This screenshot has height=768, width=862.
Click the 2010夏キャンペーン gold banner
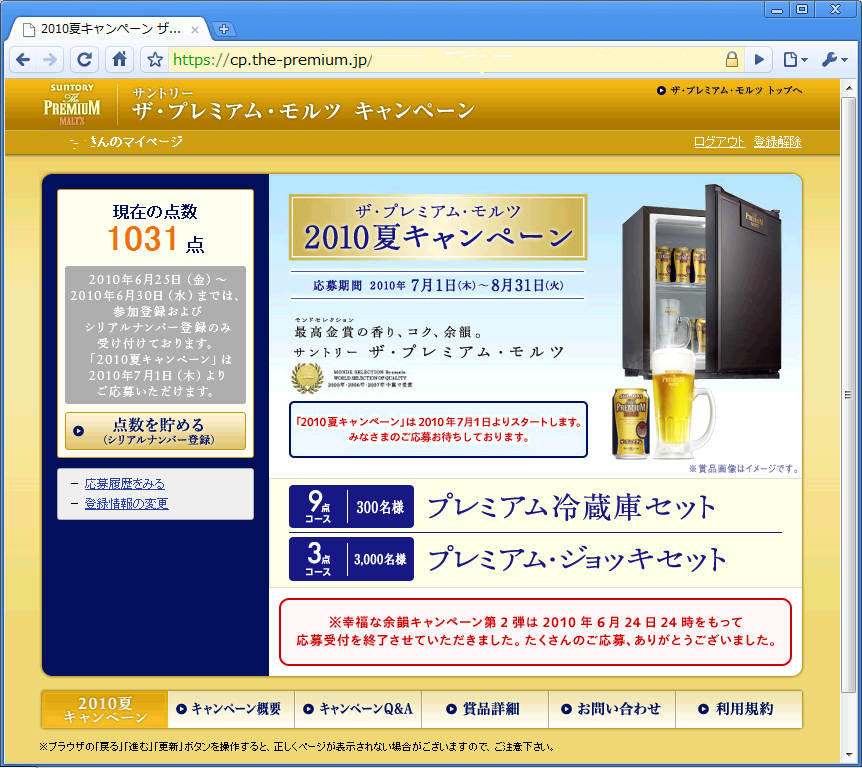pos(438,227)
